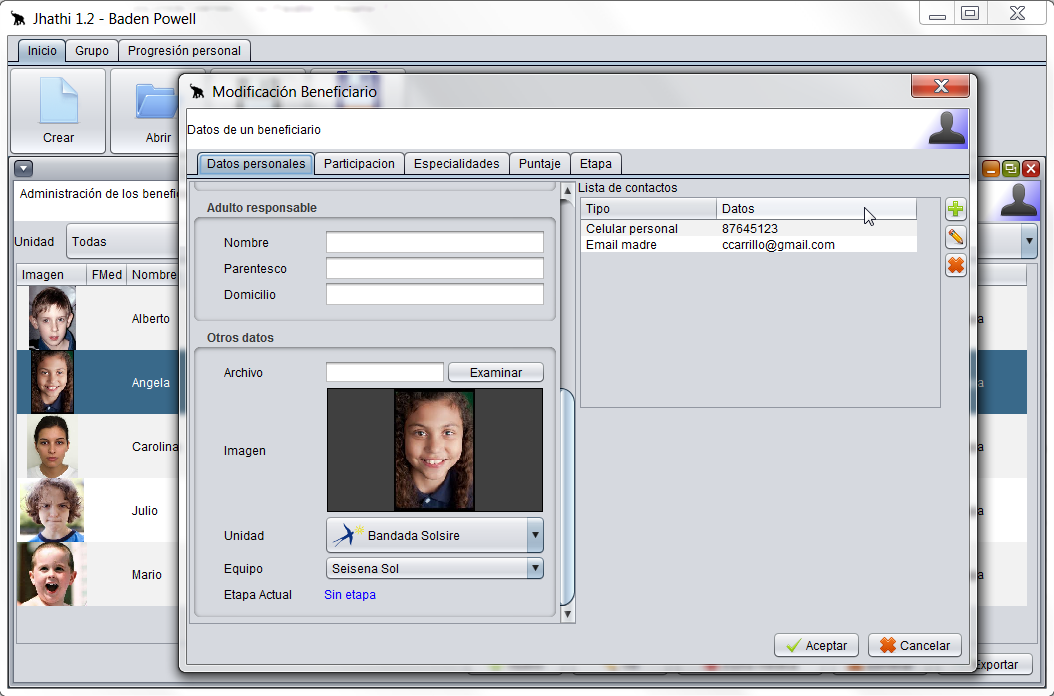The height and width of the screenshot is (696, 1054).
Task: Click Julio's photo thumbnail
Action: 52,510
